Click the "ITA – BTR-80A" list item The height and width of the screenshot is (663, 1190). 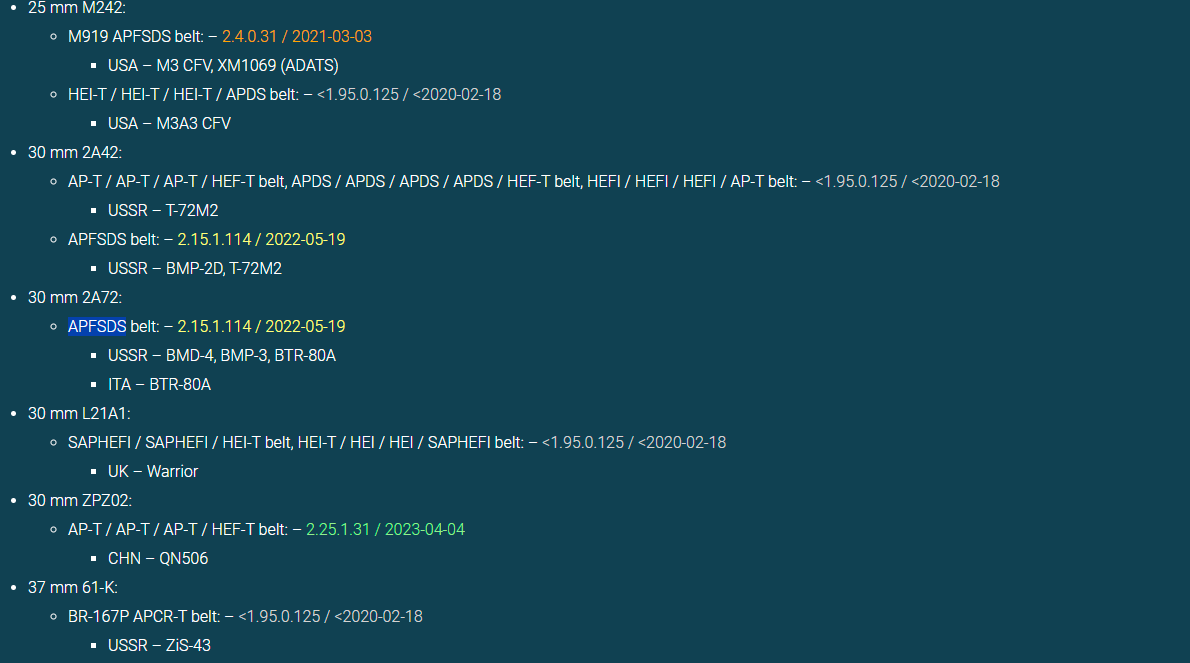(x=159, y=384)
